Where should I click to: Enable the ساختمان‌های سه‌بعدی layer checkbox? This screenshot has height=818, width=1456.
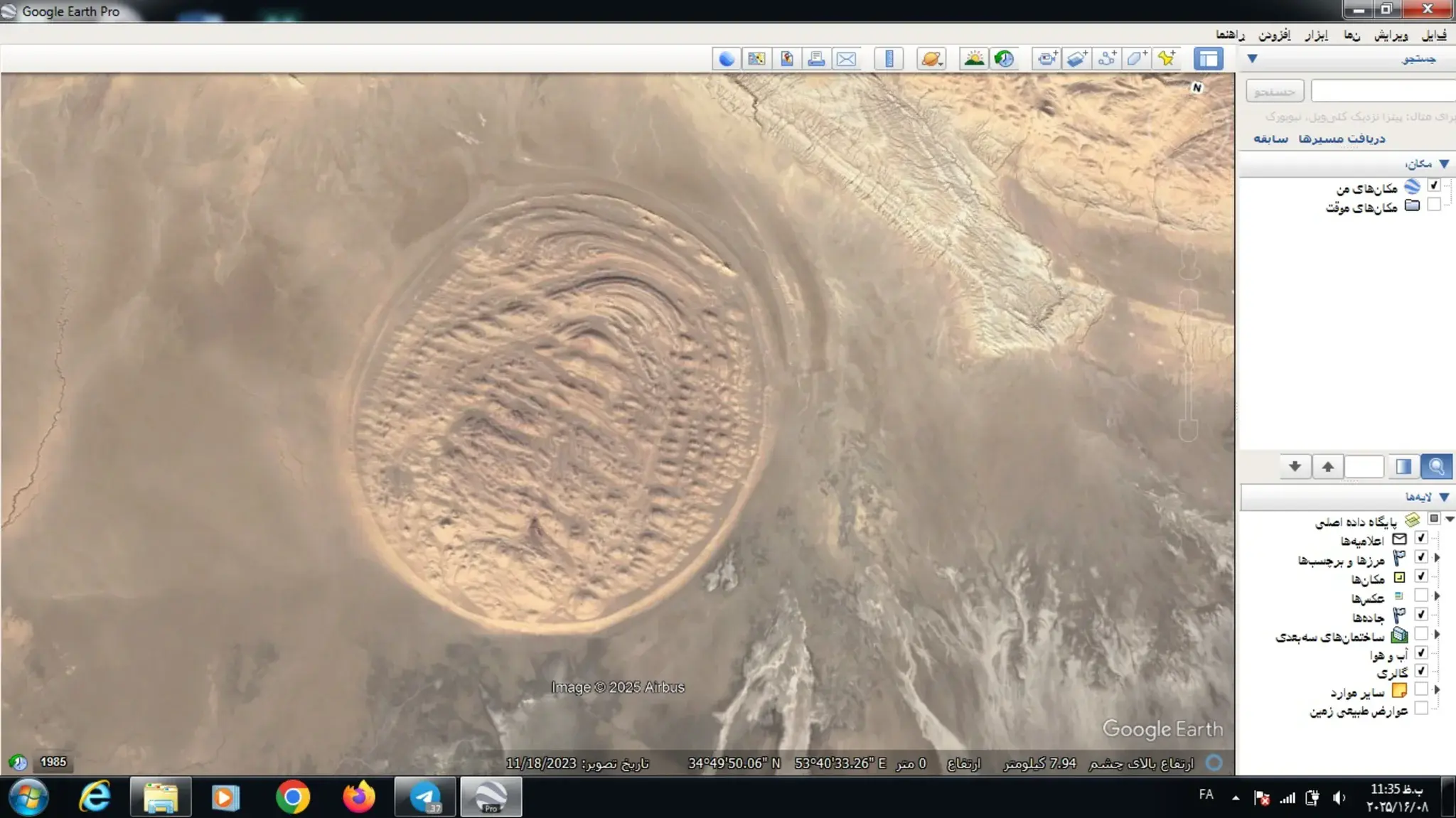(x=1420, y=634)
